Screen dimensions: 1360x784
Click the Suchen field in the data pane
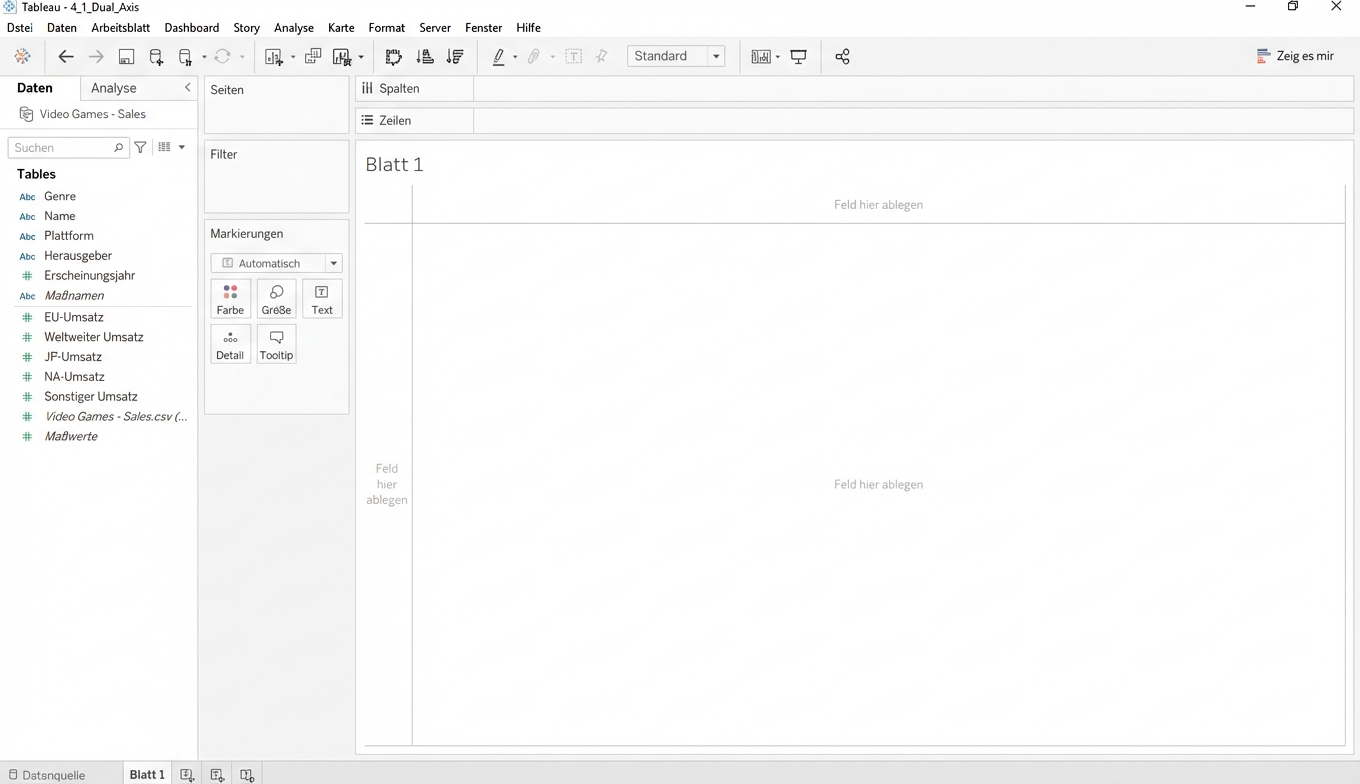pos(62,147)
